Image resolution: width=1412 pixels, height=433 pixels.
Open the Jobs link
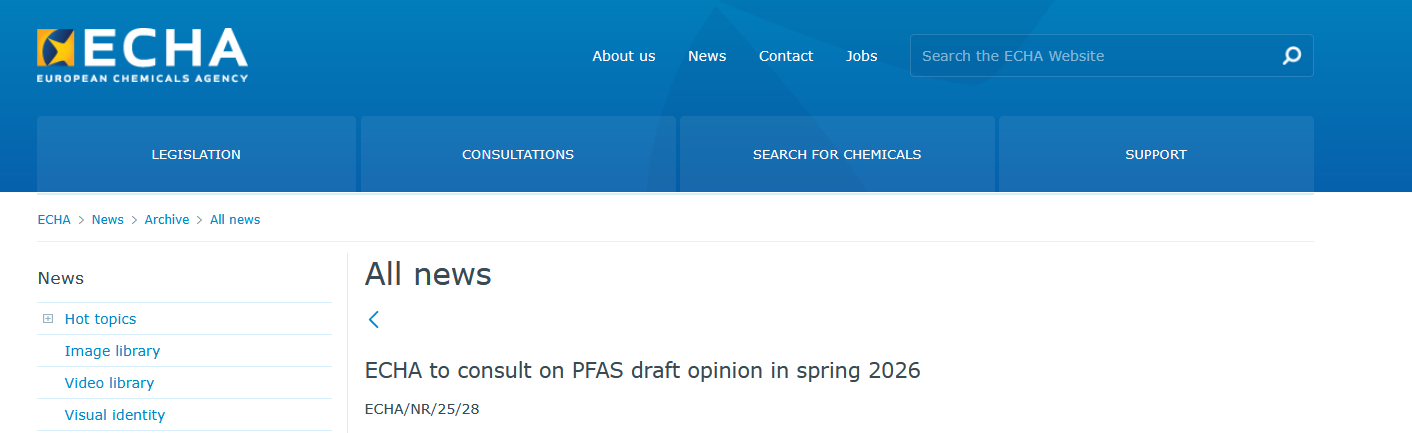point(862,56)
